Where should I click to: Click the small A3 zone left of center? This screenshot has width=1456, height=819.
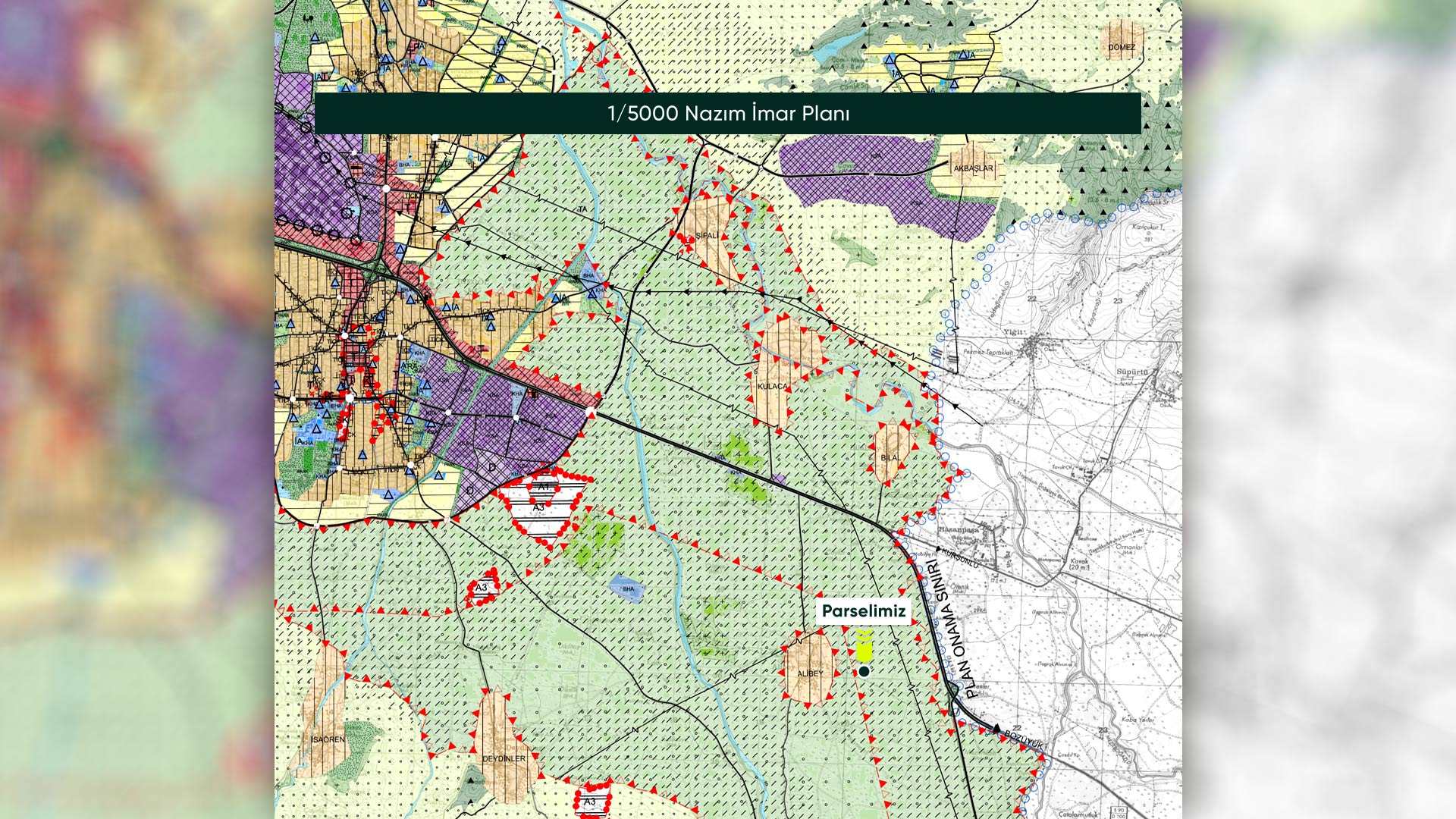tap(482, 588)
